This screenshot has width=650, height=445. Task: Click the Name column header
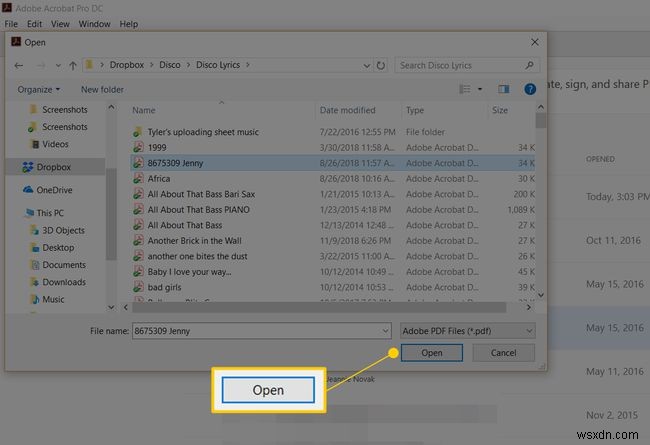(x=143, y=110)
